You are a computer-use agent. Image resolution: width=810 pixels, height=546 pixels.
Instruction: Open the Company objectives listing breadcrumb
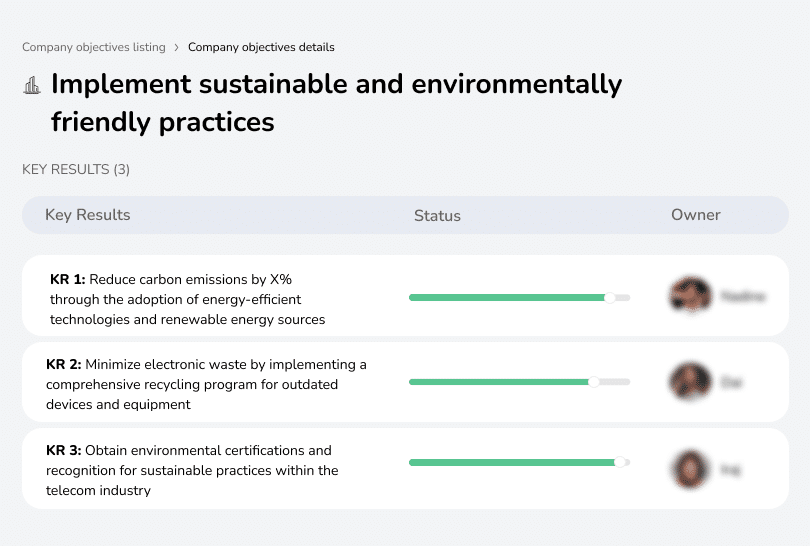(94, 47)
